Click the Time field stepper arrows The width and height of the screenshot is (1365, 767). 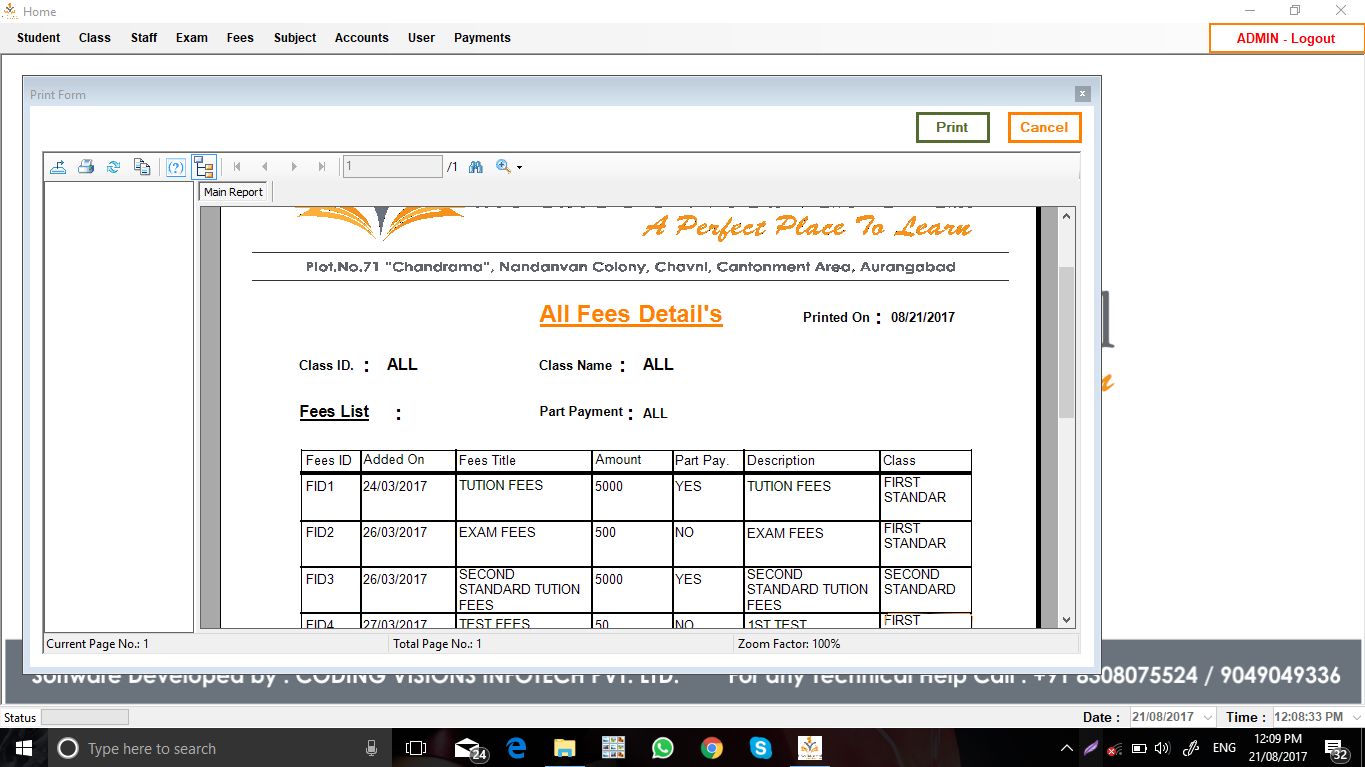click(1355, 717)
